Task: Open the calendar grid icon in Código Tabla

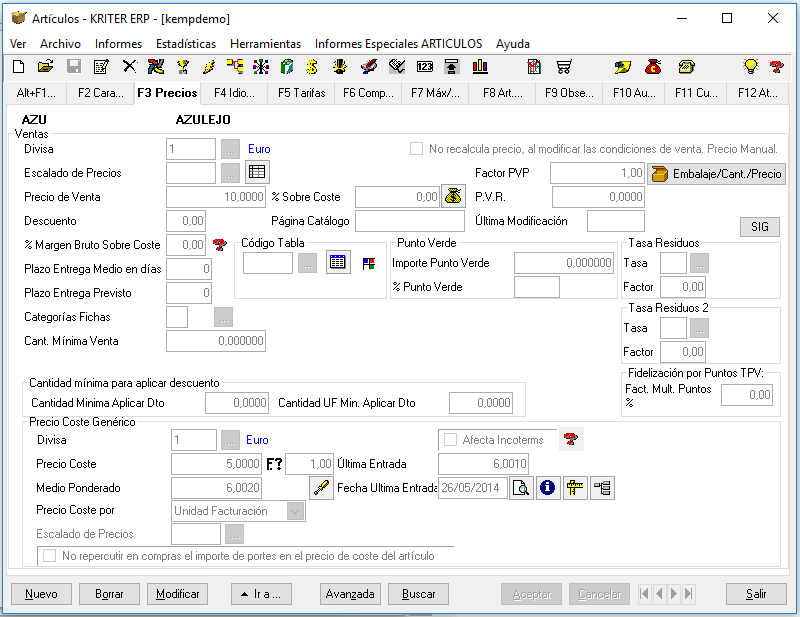Action: point(338,262)
